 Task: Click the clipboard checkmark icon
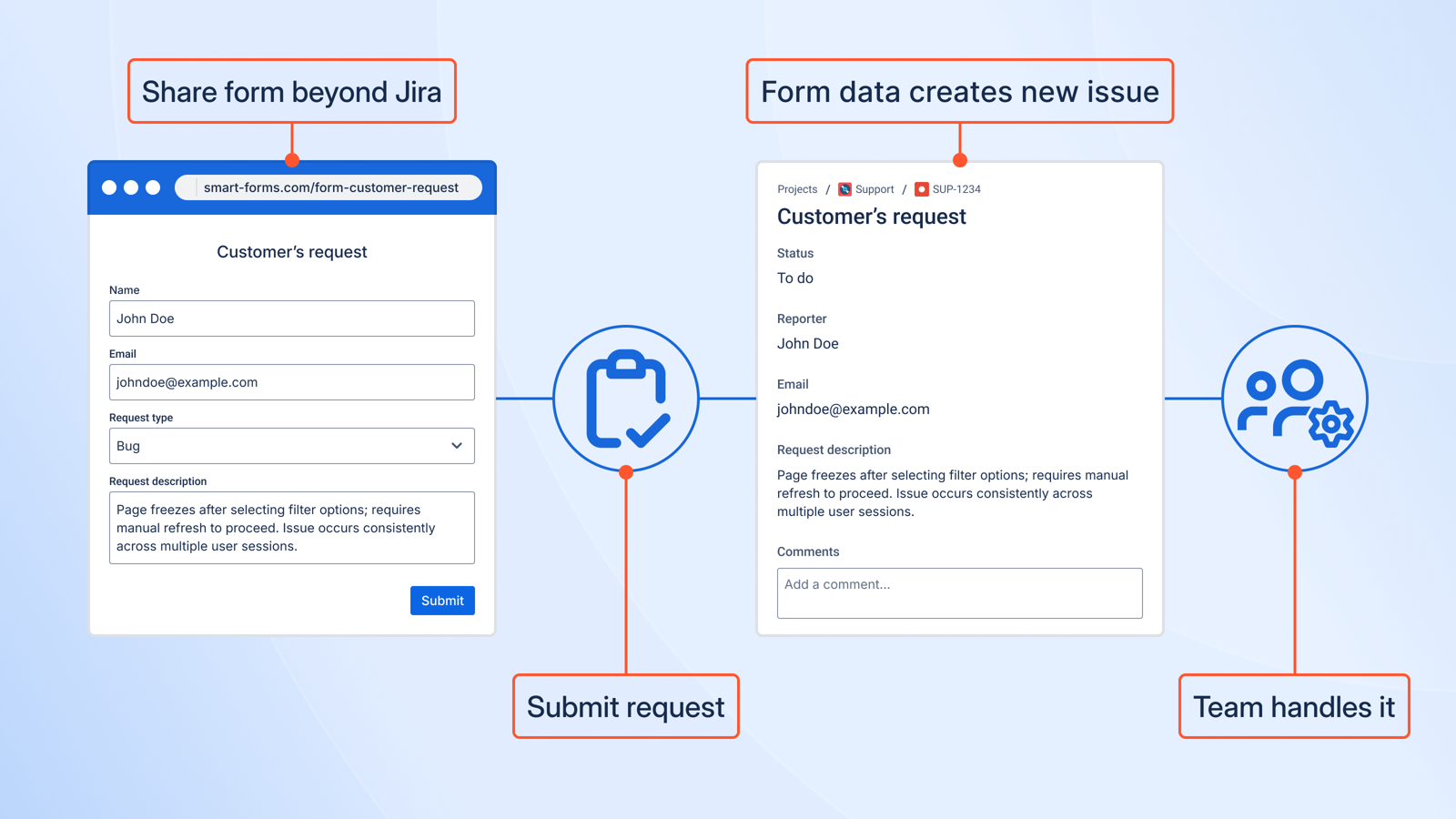(626, 399)
